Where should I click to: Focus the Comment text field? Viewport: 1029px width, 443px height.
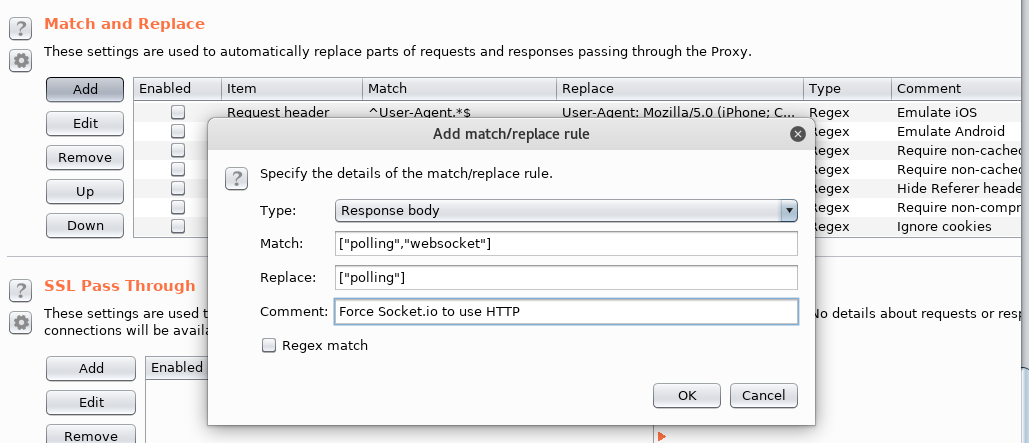coord(566,312)
